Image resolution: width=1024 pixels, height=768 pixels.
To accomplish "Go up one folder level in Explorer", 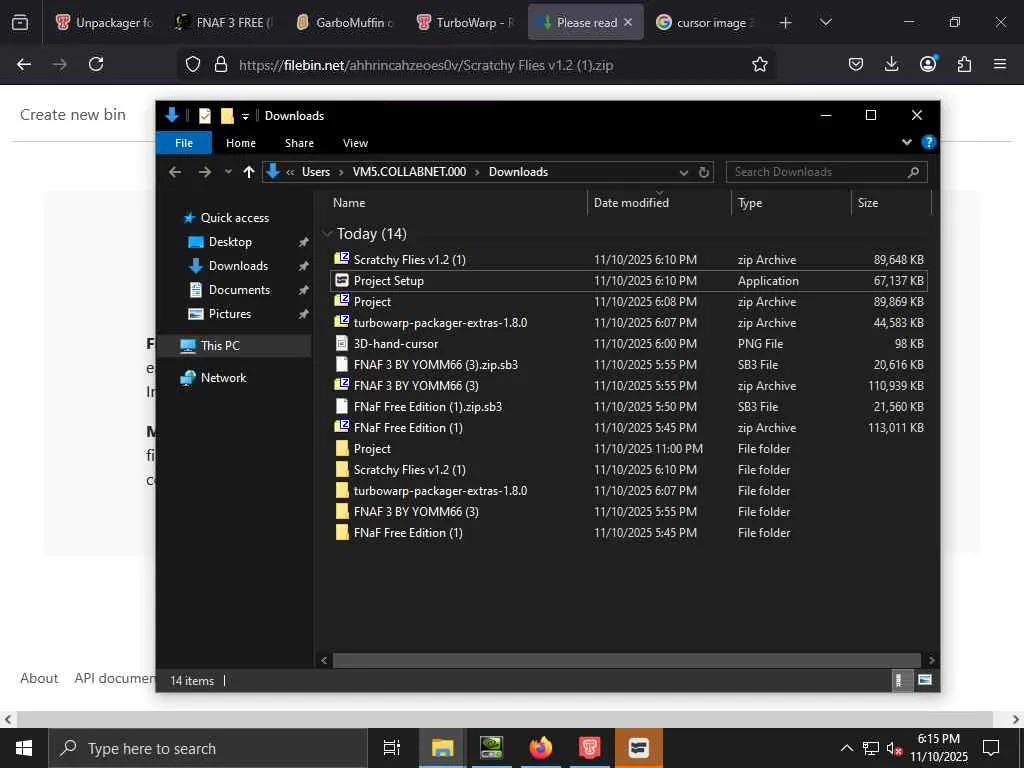I will (x=248, y=172).
